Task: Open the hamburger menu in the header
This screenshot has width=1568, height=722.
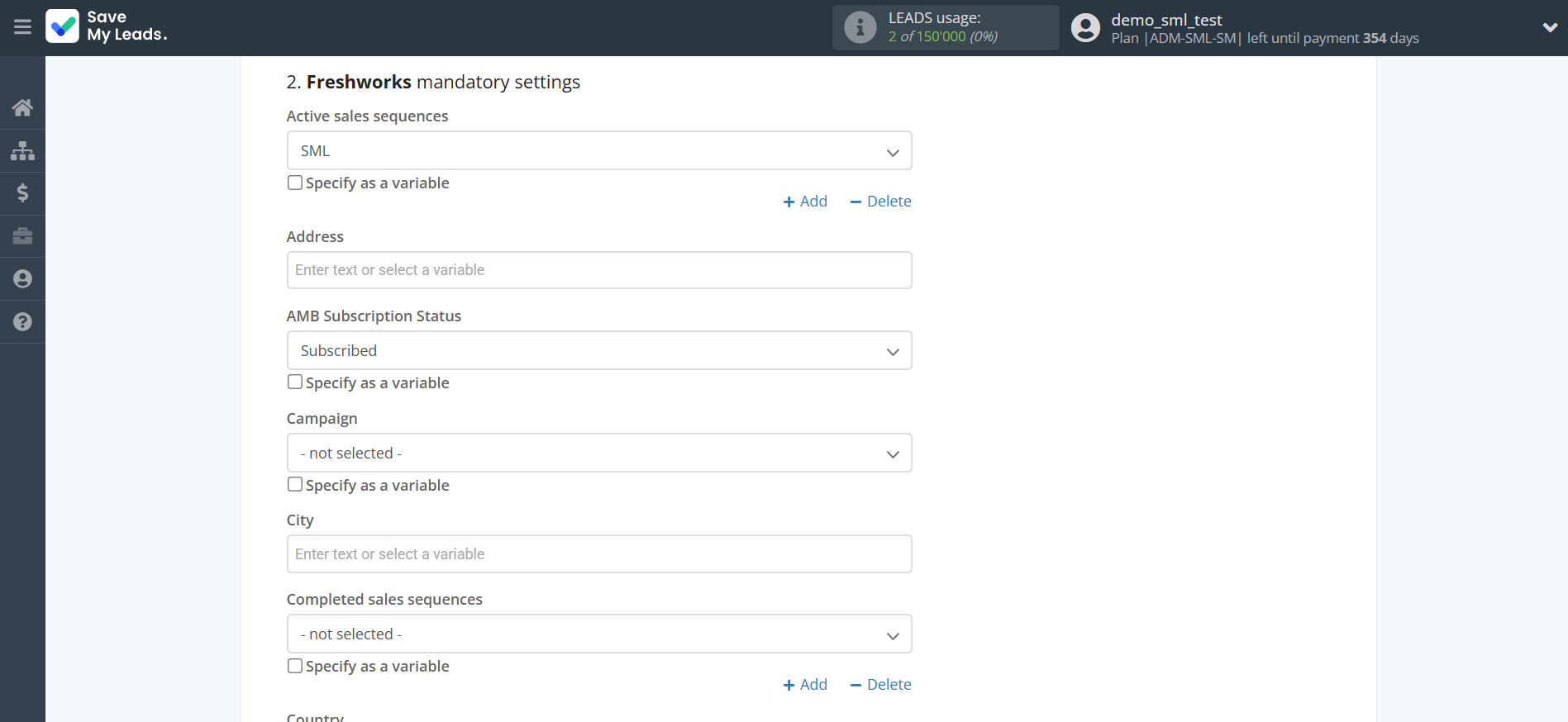Action: [x=22, y=27]
